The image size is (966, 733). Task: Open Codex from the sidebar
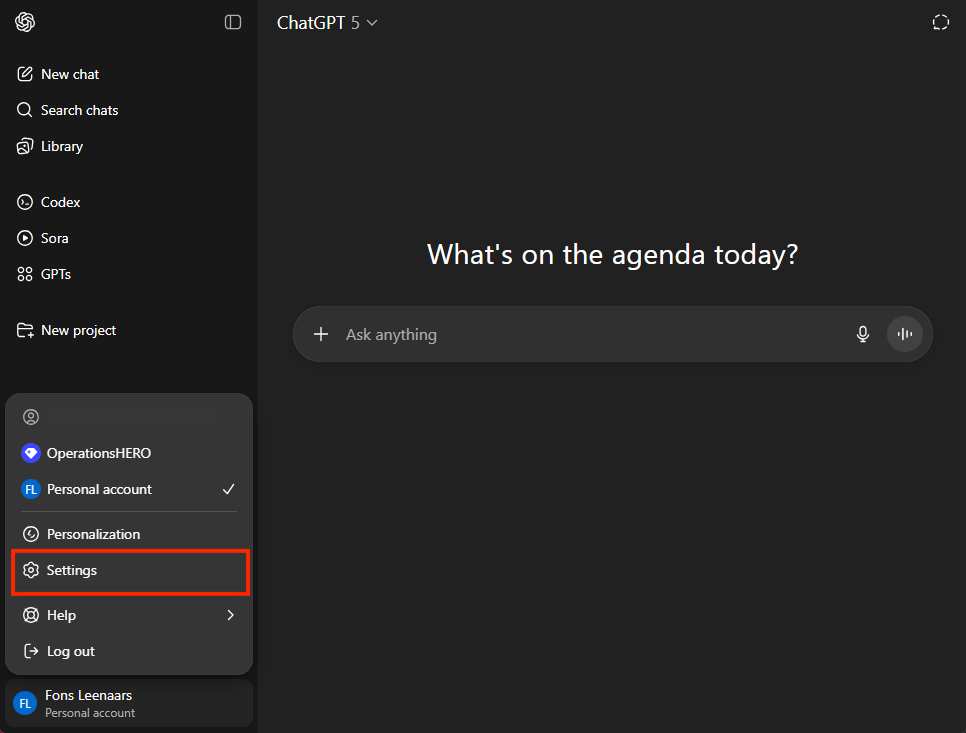[60, 202]
